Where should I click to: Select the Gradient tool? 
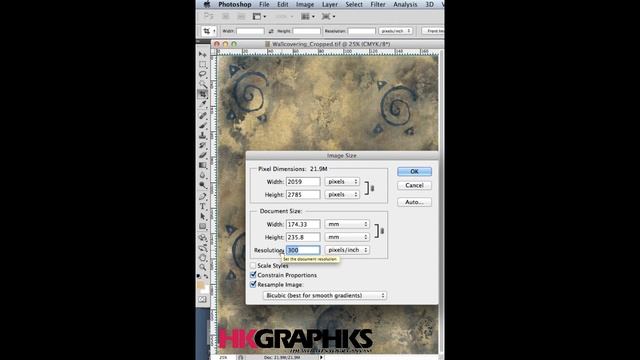coord(203,165)
